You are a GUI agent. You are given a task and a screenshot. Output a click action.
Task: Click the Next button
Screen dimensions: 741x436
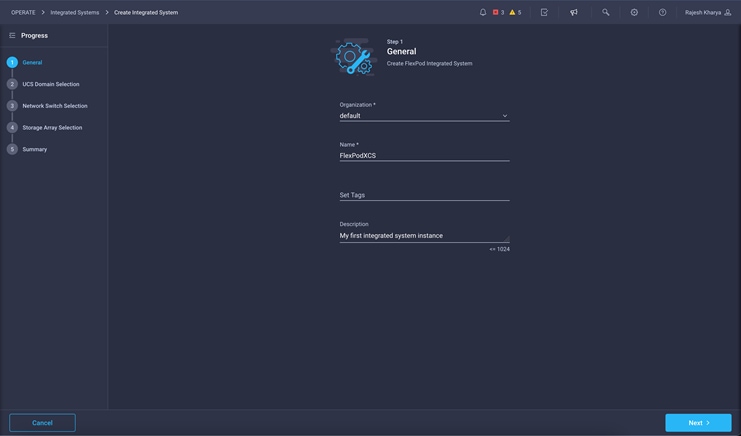[698, 423]
